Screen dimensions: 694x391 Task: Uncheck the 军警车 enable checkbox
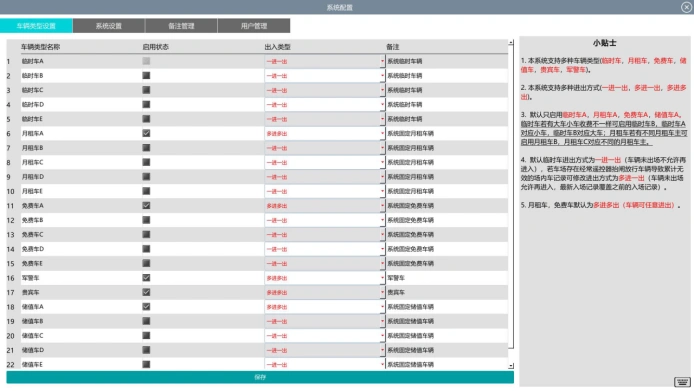pyautogui.click(x=146, y=278)
